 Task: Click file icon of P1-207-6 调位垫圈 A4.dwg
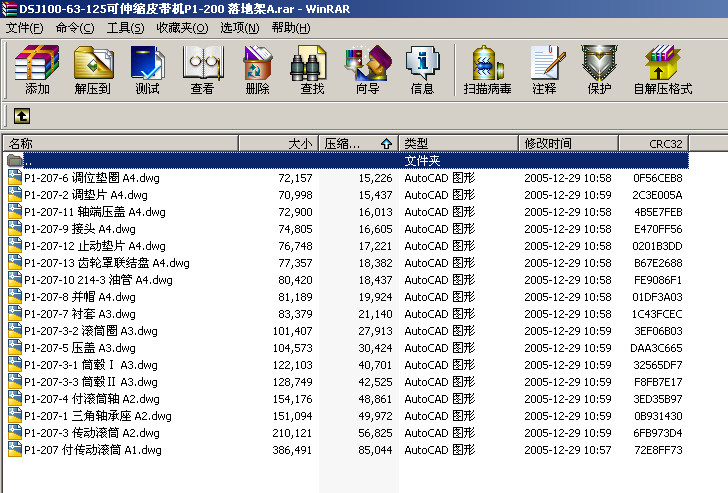(x=15, y=177)
